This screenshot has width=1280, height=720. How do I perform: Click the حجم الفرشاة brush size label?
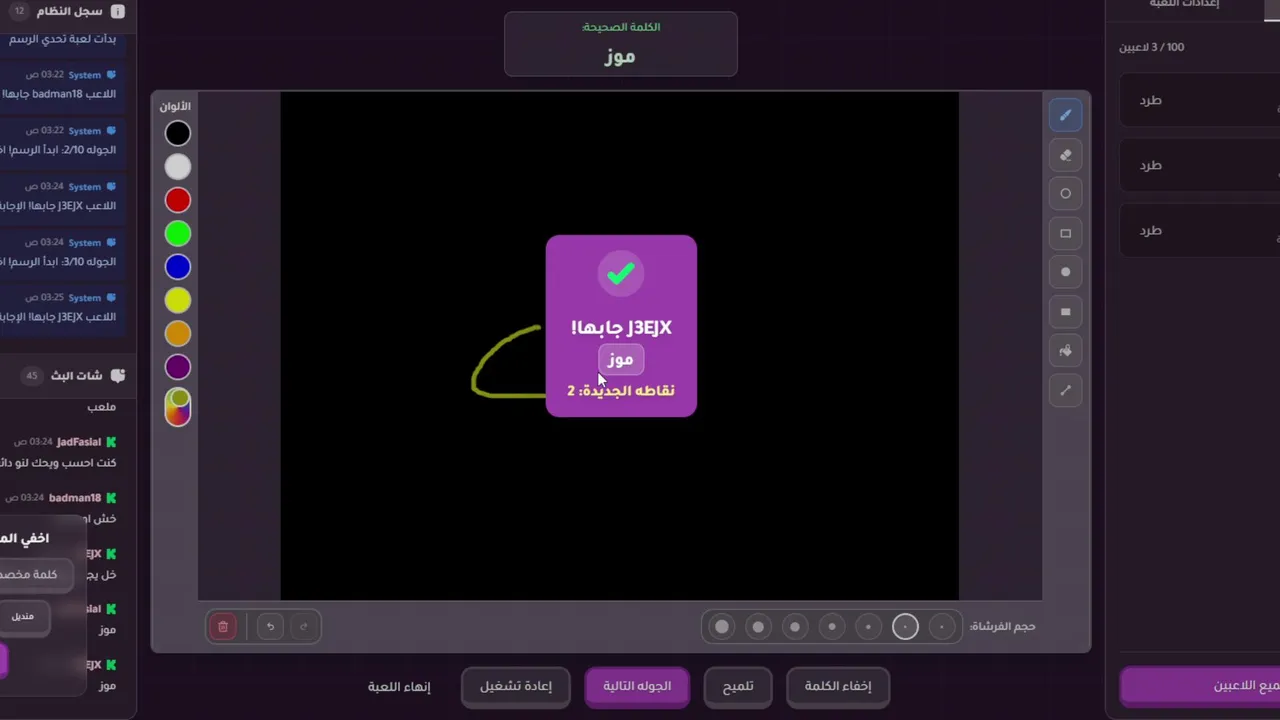tap(1003, 627)
